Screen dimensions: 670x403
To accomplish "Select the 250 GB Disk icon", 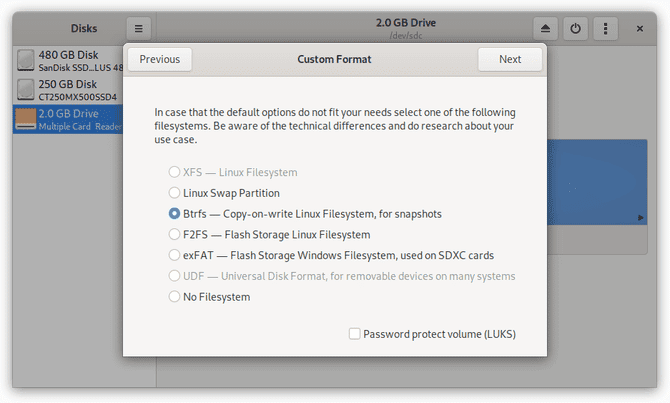I will tap(27, 90).
